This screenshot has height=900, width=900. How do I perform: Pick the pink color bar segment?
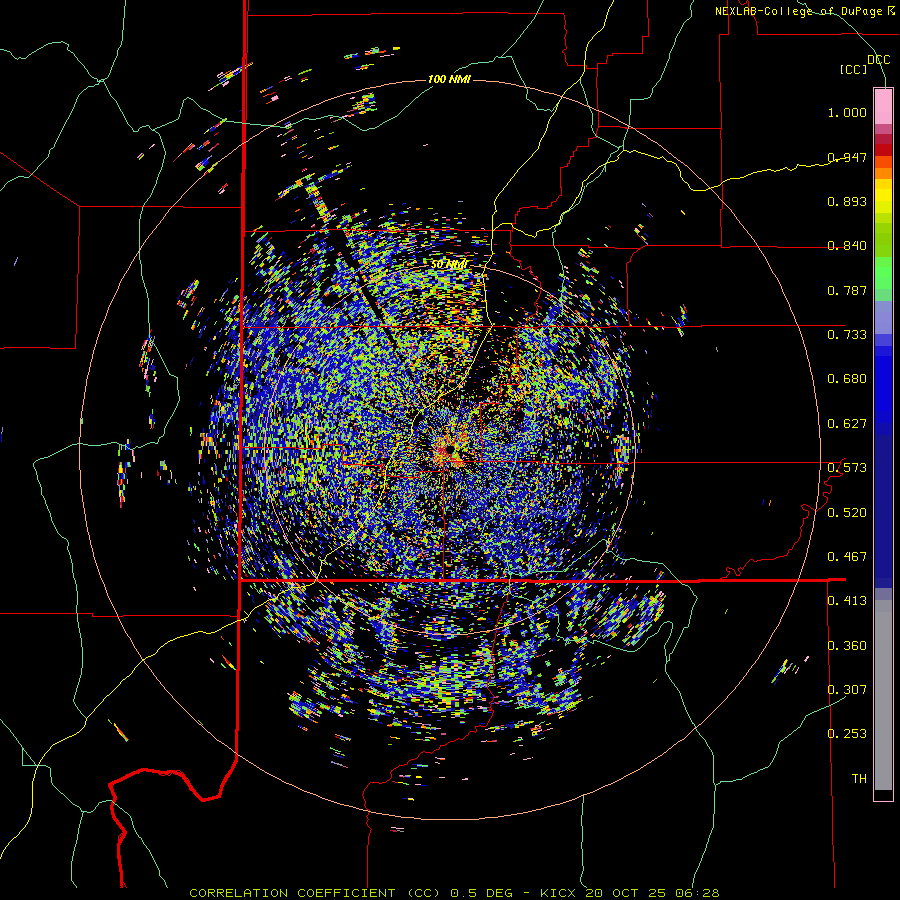click(x=883, y=106)
